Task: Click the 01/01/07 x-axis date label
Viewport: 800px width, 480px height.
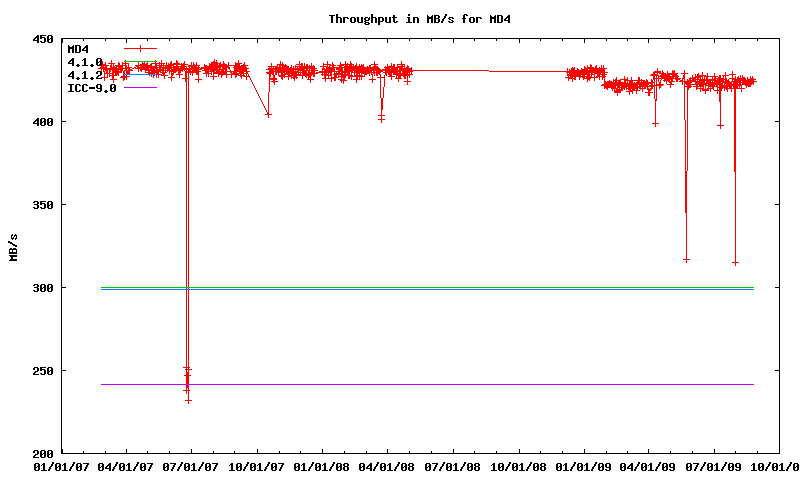Action: point(61,466)
